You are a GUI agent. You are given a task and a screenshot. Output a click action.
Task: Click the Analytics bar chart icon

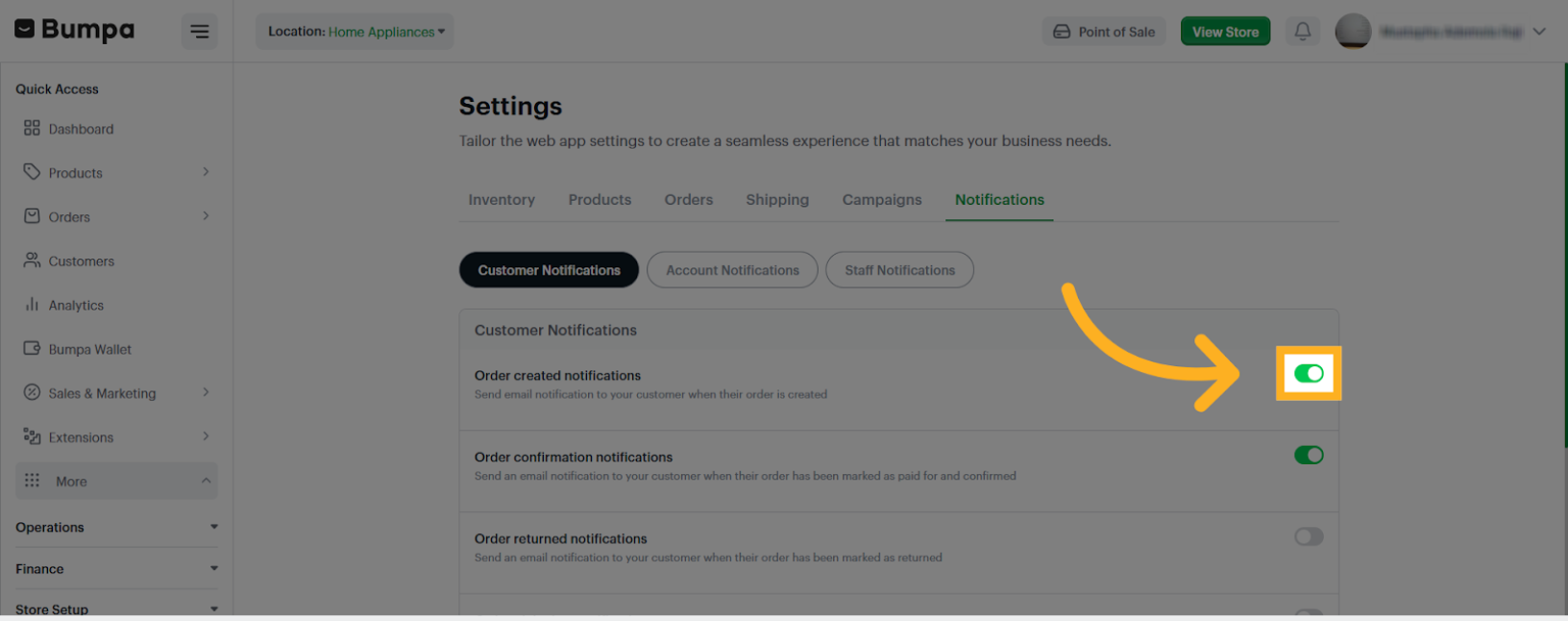pyautogui.click(x=32, y=305)
